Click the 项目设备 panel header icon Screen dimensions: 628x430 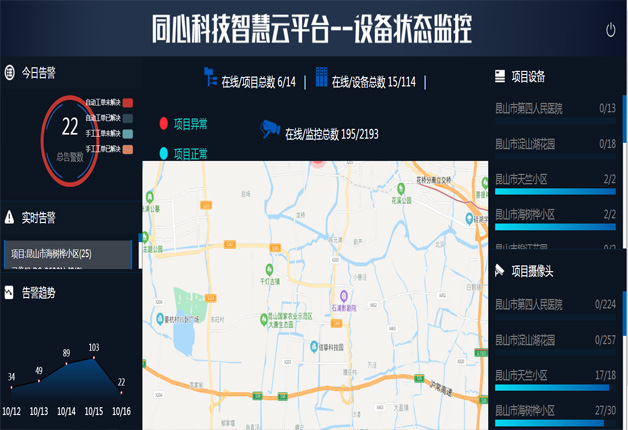500,75
